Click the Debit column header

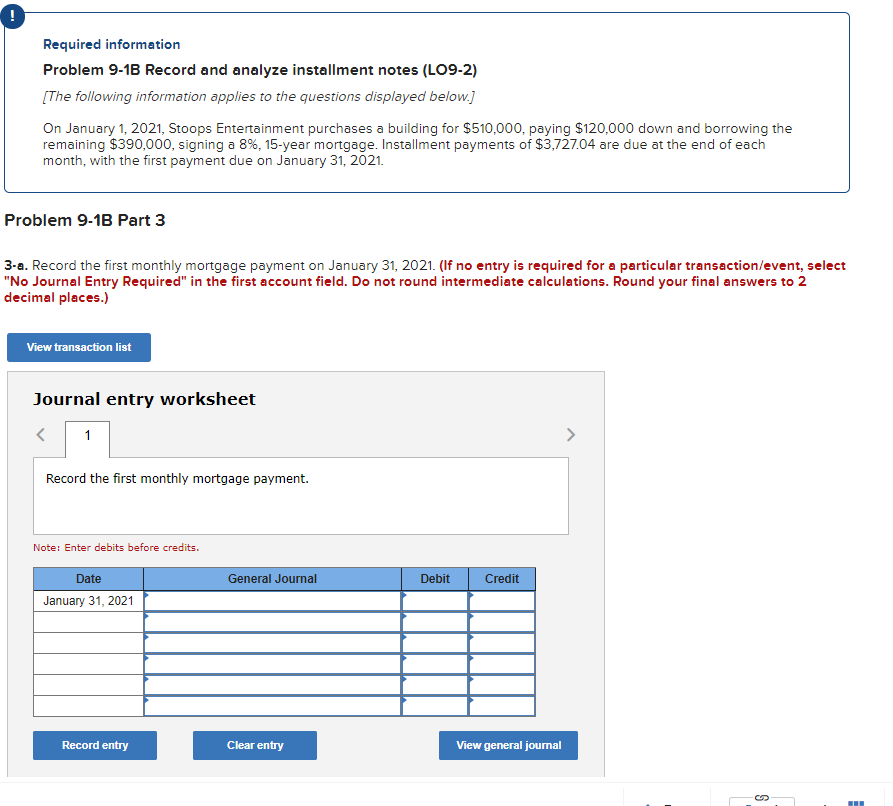tap(435, 579)
